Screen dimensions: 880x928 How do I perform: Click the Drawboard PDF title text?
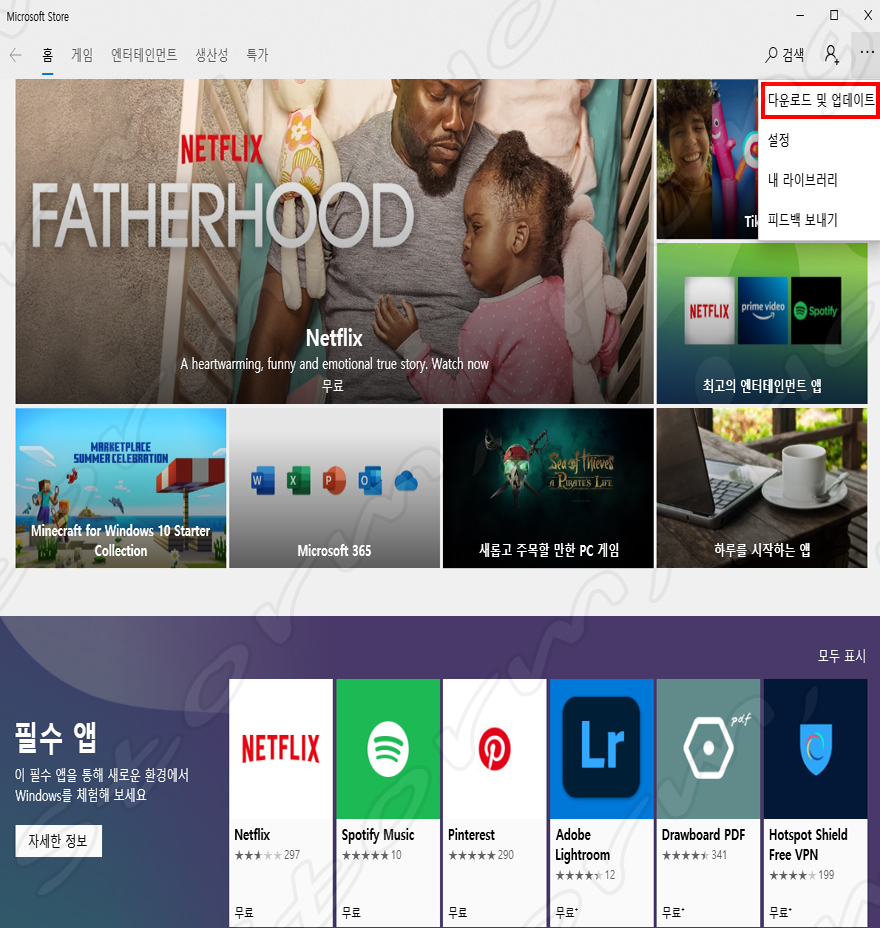tap(703, 835)
